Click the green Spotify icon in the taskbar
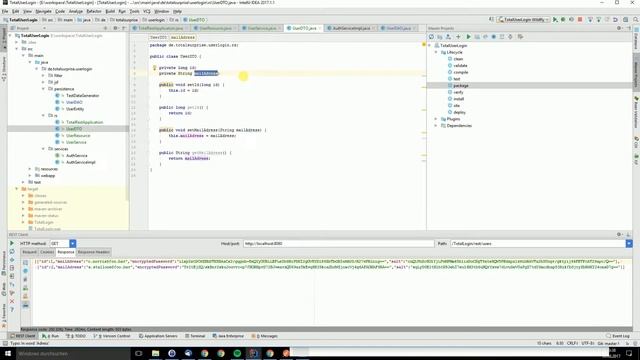The image size is (640, 360). pos(237,353)
